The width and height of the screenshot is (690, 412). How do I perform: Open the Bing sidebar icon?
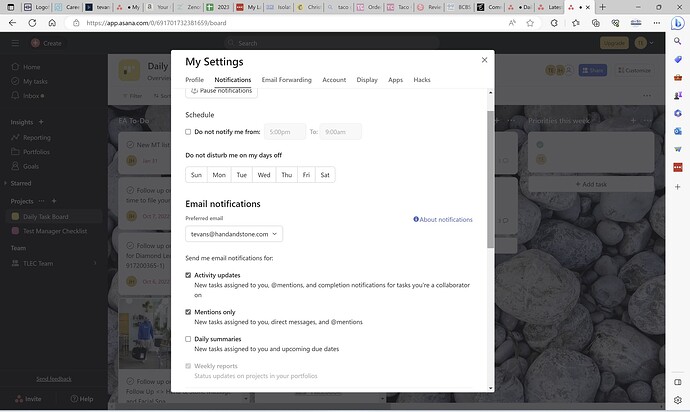tap(678, 23)
